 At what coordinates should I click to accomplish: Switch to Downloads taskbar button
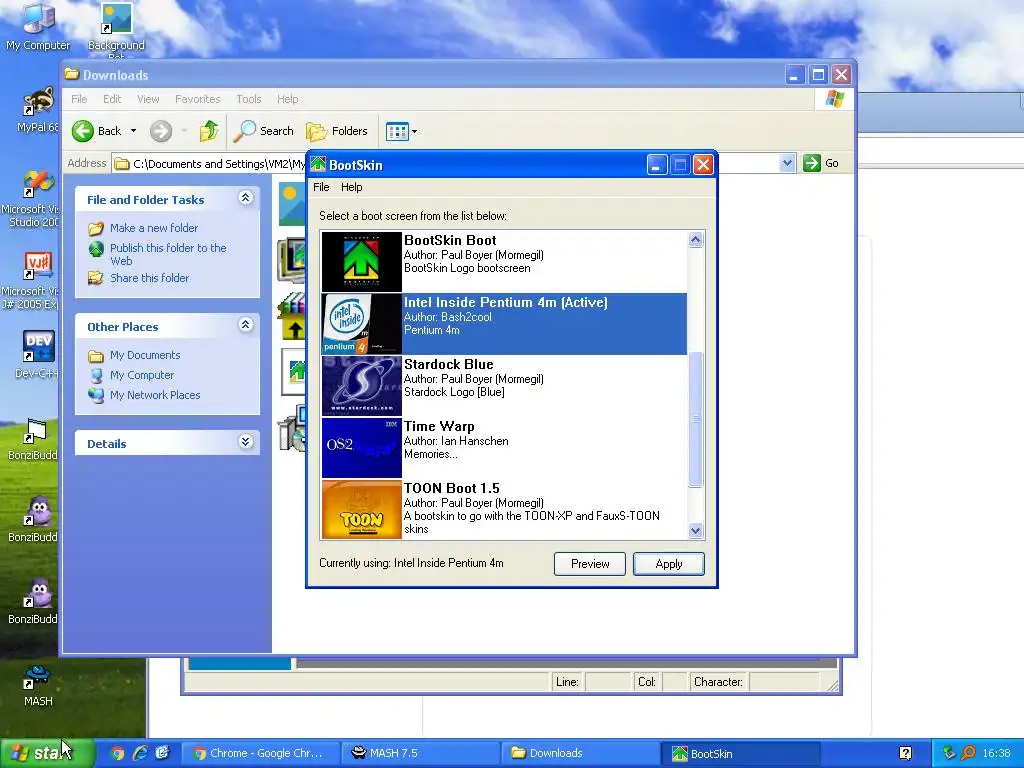click(581, 754)
